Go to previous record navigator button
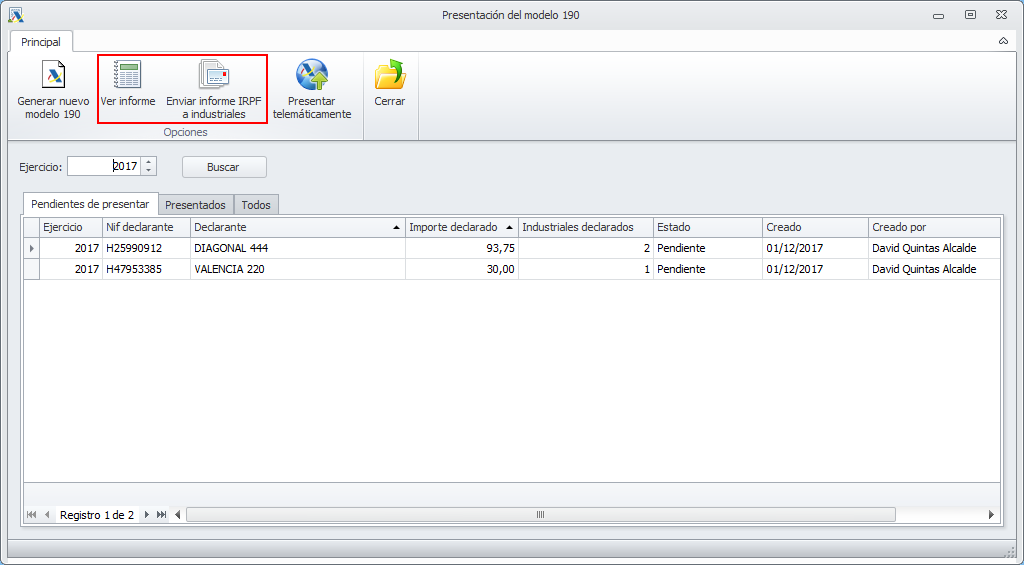This screenshot has width=1024, height=565. [x=47, y=515]
